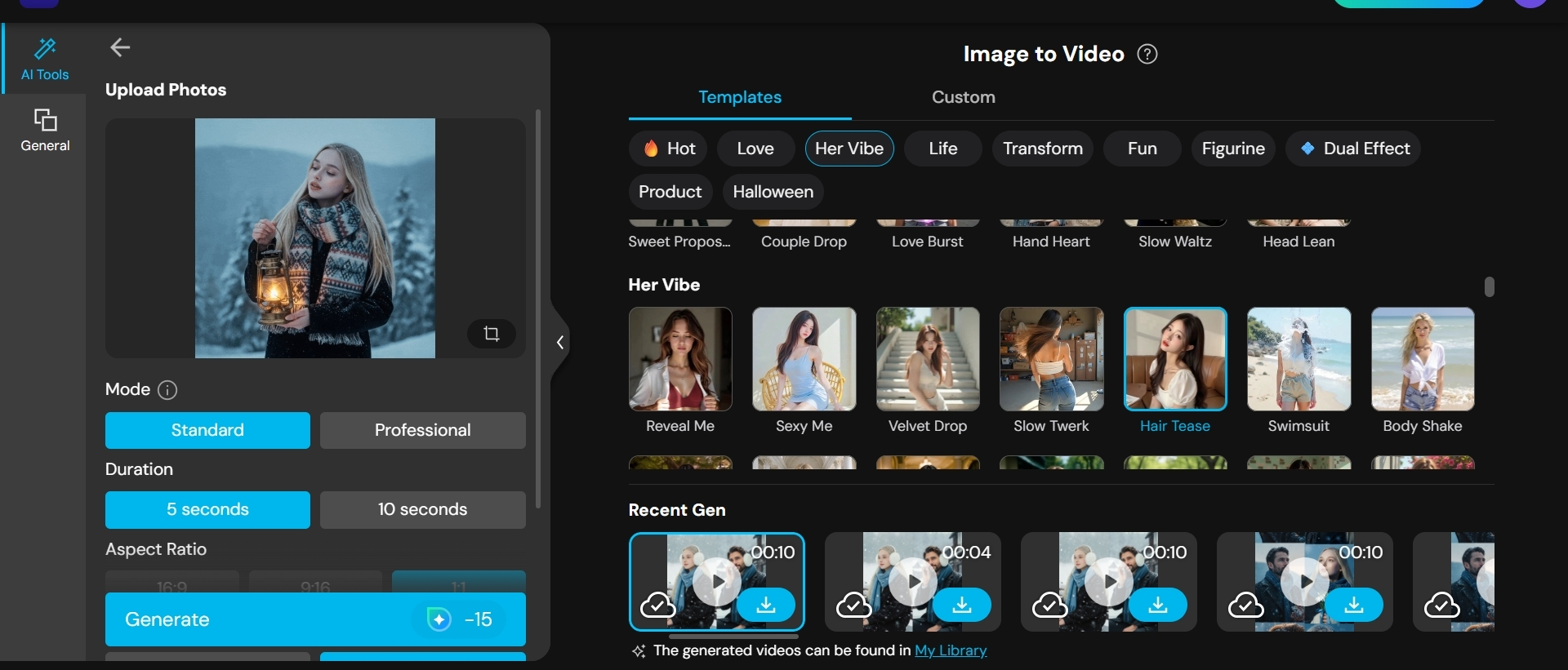Image resolution: width=1568 pixels, height=670 pixels.
Task: Set duration to 10 seconds
Action: point(423,510)
